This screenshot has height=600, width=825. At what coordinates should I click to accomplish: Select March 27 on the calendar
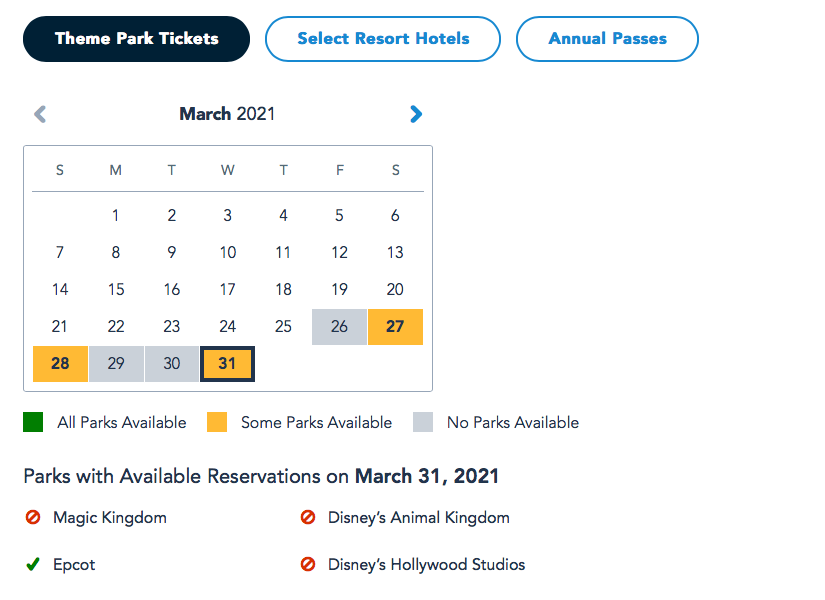pos(395,326)
